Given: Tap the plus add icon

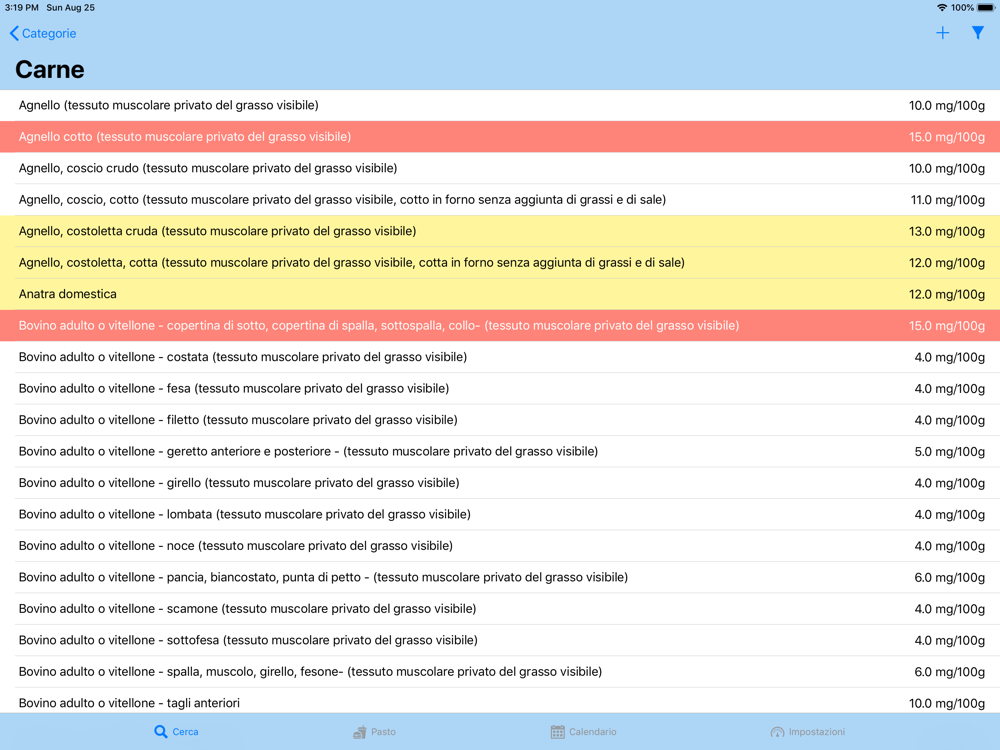Looking at the screenshot, I should (943, 33).
